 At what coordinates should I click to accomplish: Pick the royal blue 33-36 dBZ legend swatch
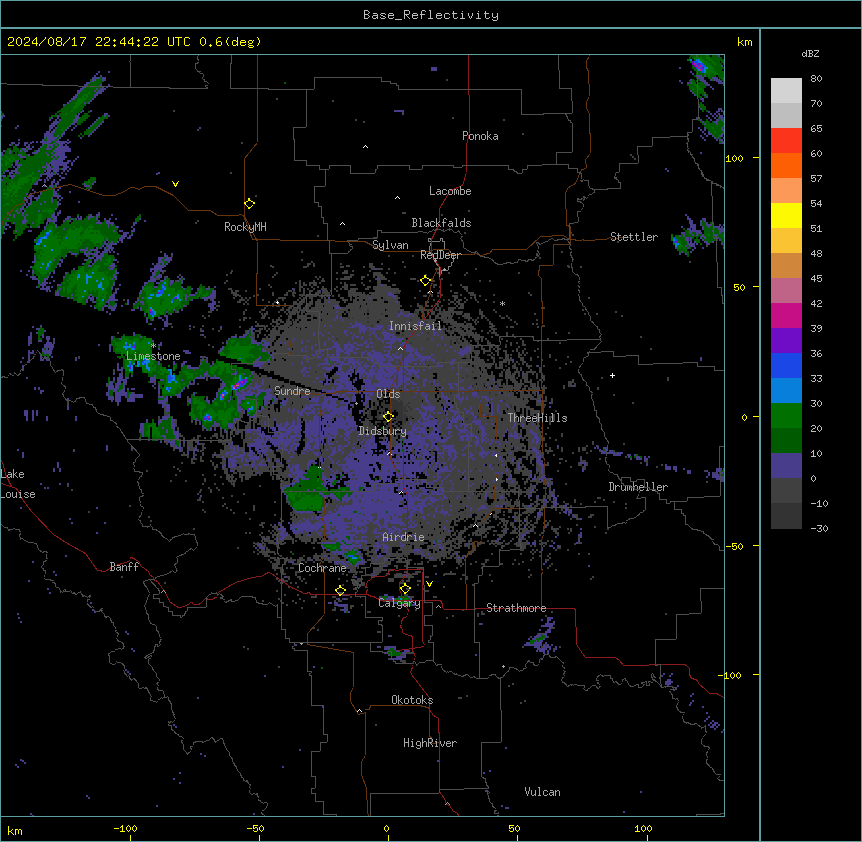point(786,365)
